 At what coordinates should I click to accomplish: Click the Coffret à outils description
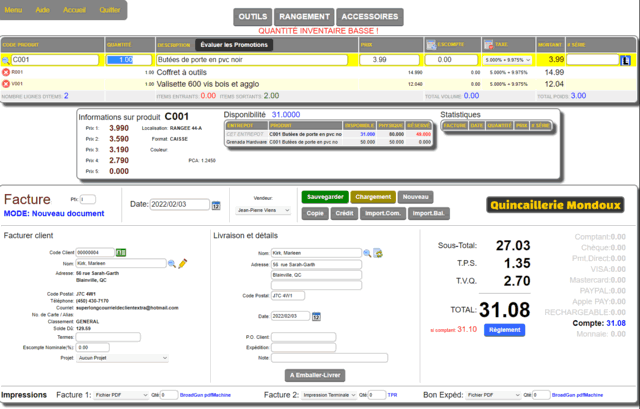pos(182,72)
